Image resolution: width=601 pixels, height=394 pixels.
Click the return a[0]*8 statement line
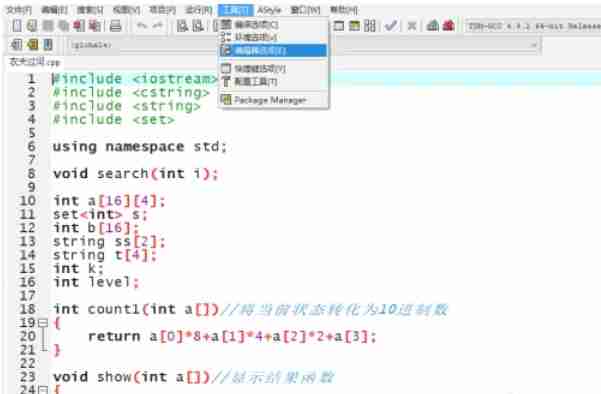[x=232, y=337]
